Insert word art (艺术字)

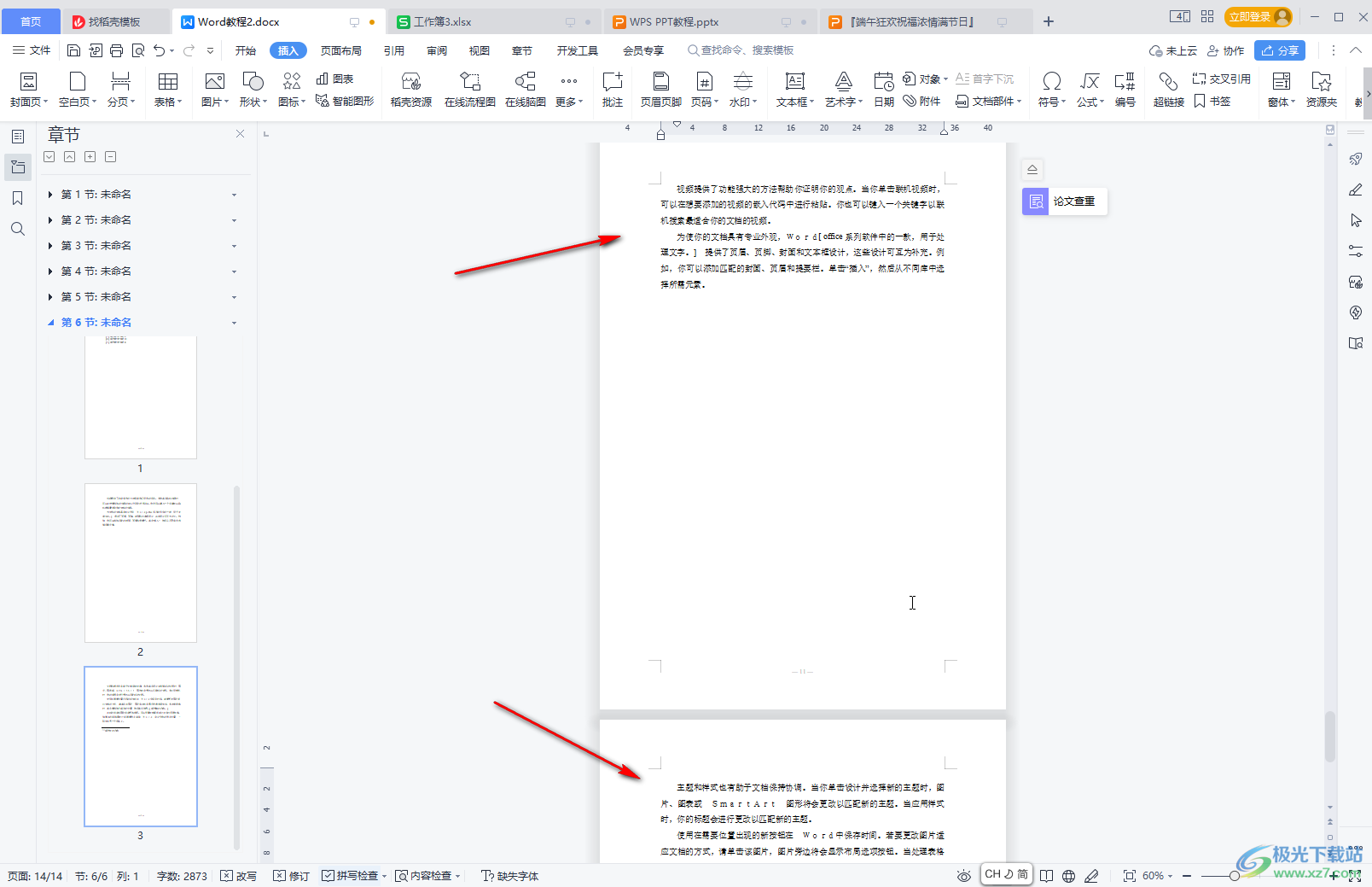pyautogui.click(x=844, y=90)
